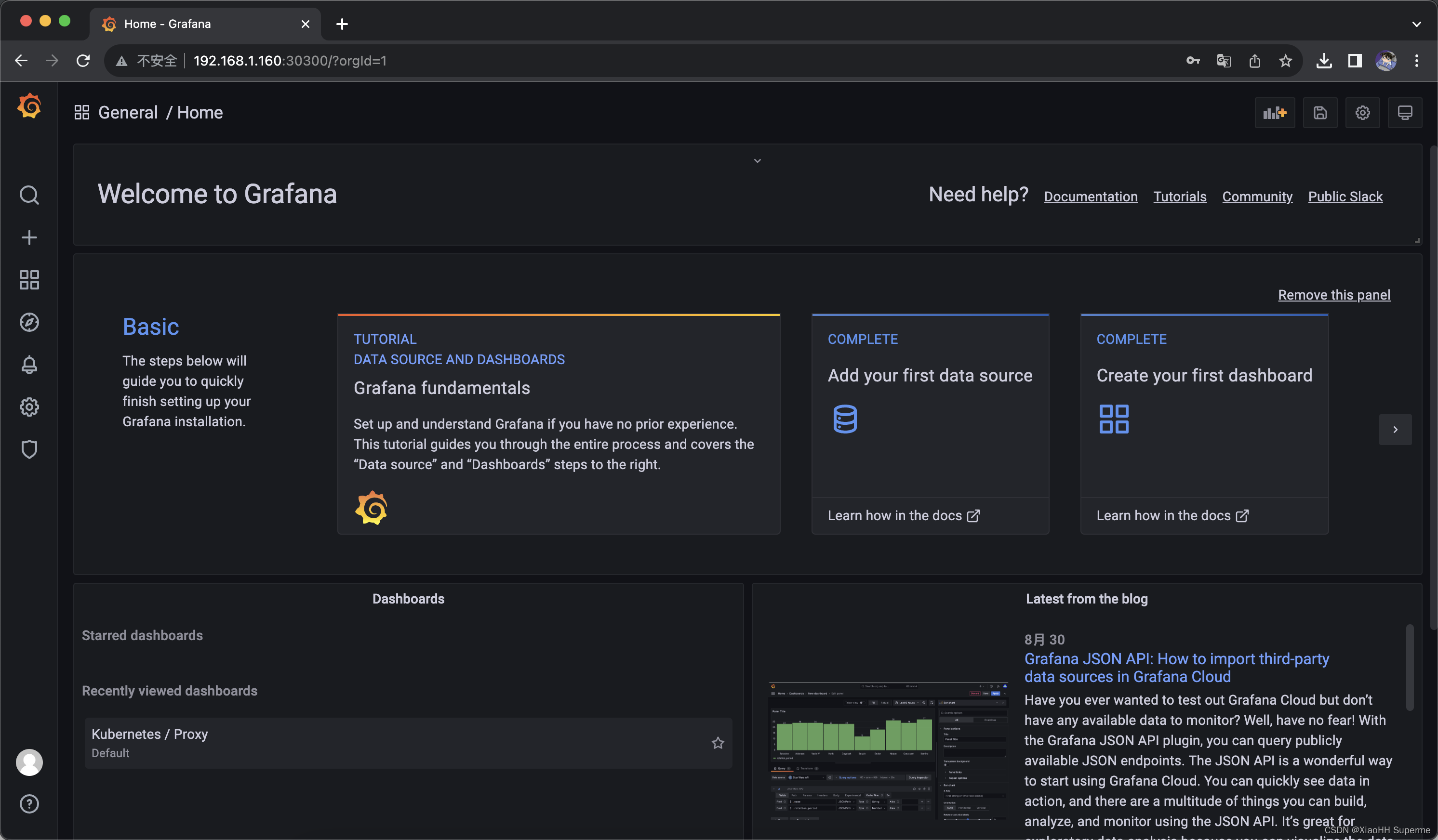Click the translate icon in address bar
1438x840 pixels.
coord(1224,61)
